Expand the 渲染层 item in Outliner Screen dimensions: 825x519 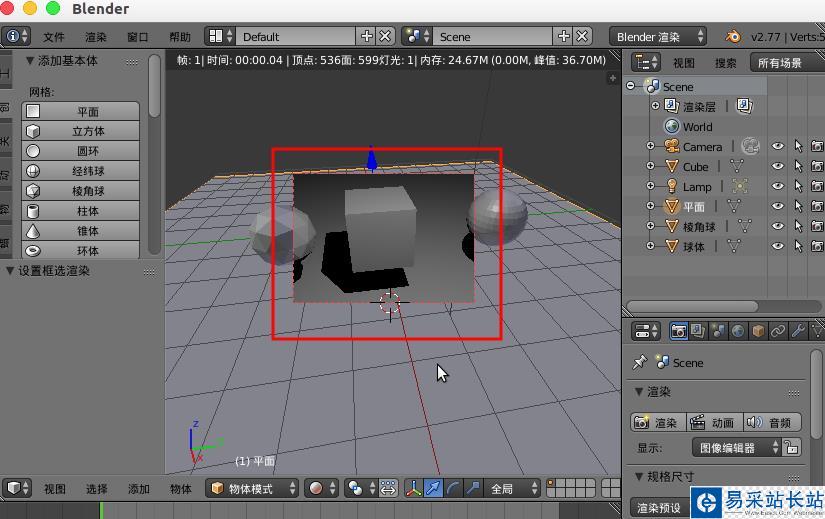[x=655, y=106]
